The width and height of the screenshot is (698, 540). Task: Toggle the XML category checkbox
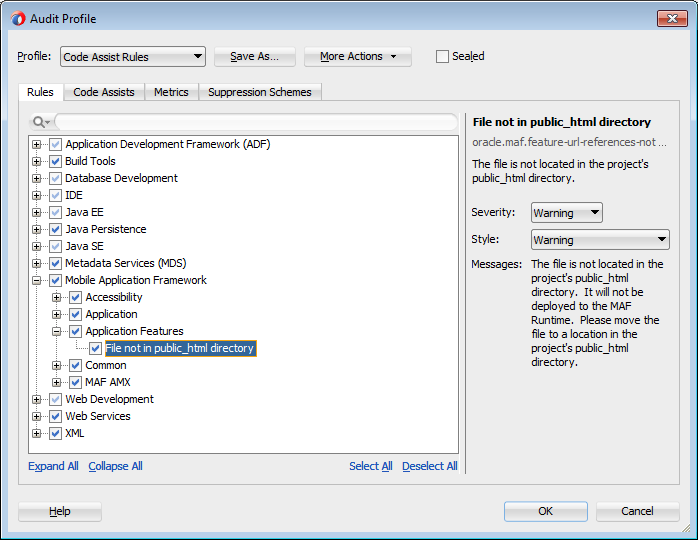55,433
